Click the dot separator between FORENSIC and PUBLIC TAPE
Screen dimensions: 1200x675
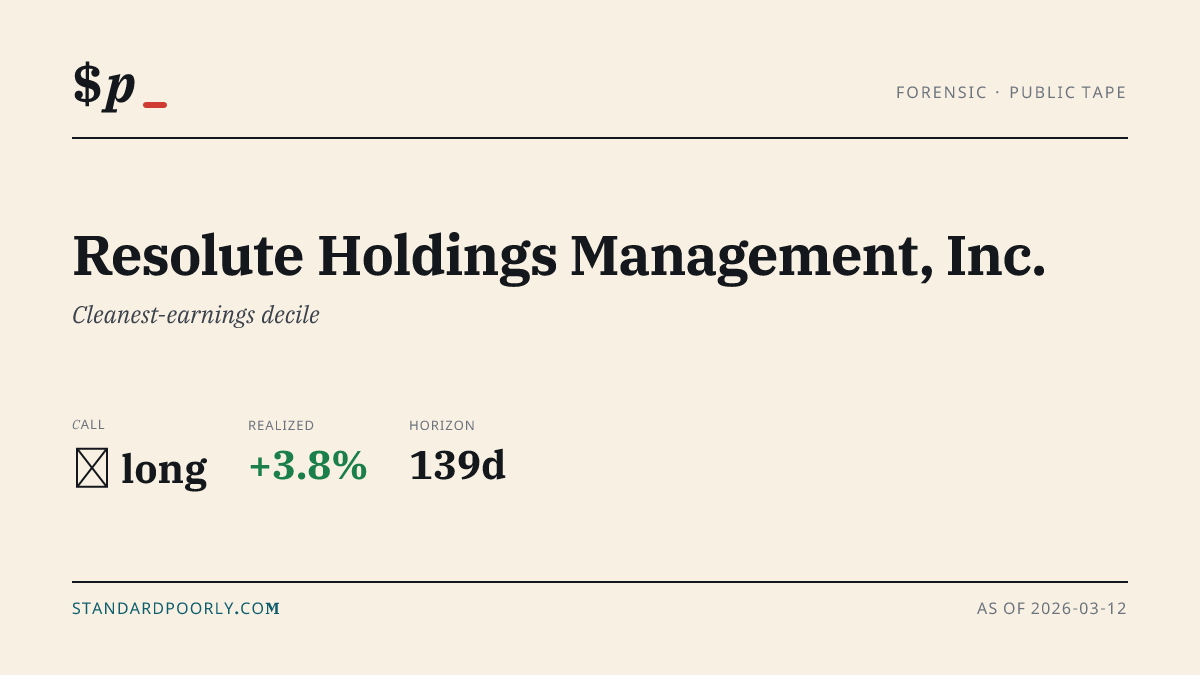pyautogui.click(x=997, y=93)
